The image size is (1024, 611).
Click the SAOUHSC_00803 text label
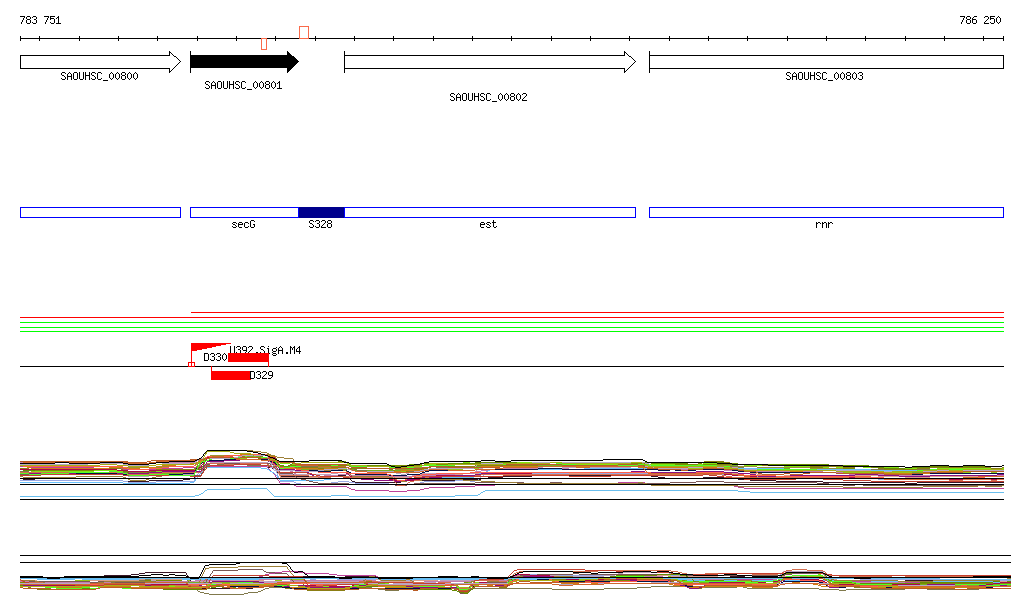(x=824, y=77)
